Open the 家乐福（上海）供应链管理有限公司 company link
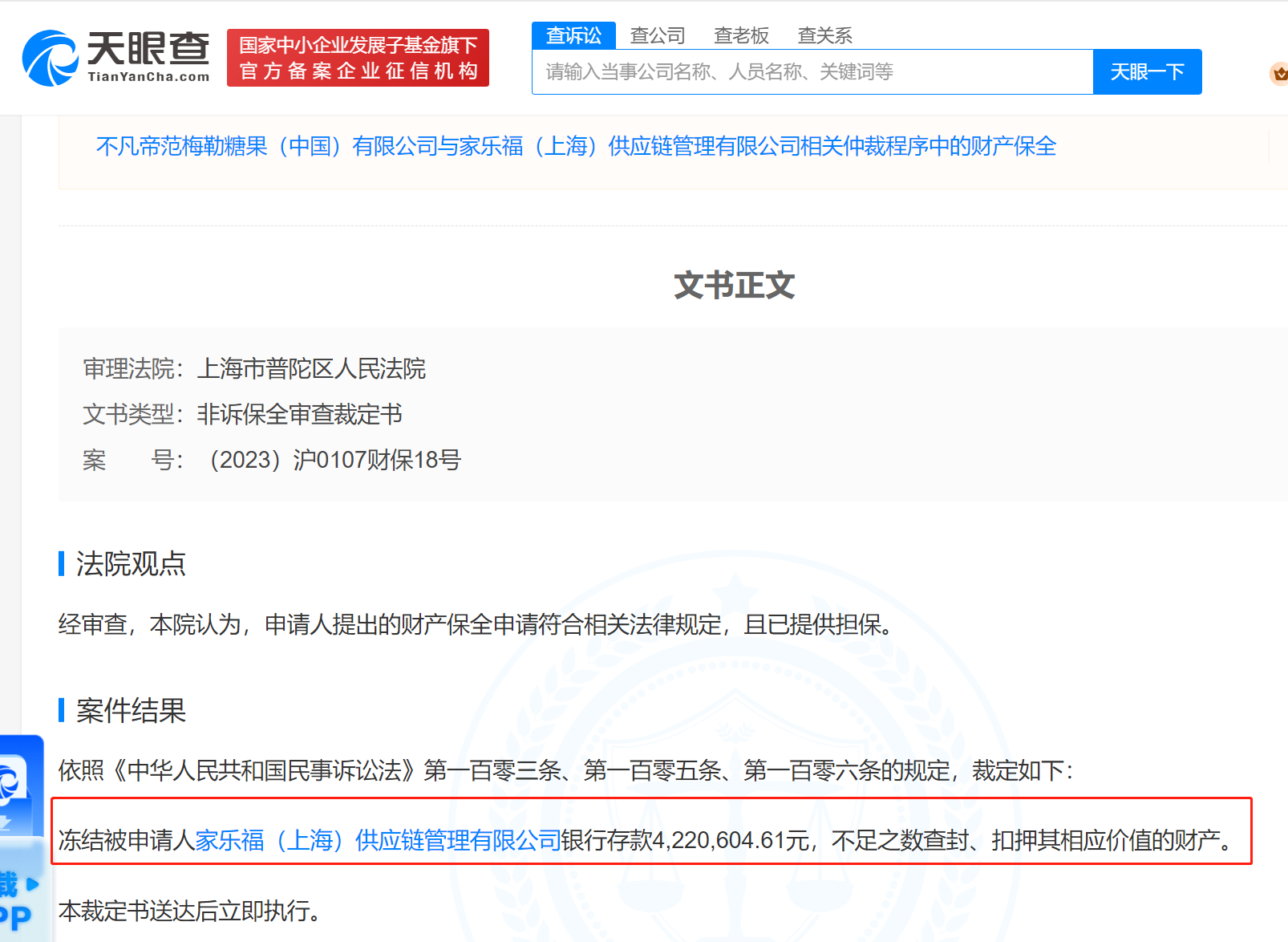The width and height of the screenshot is (1288, 942). pos(378,840)
